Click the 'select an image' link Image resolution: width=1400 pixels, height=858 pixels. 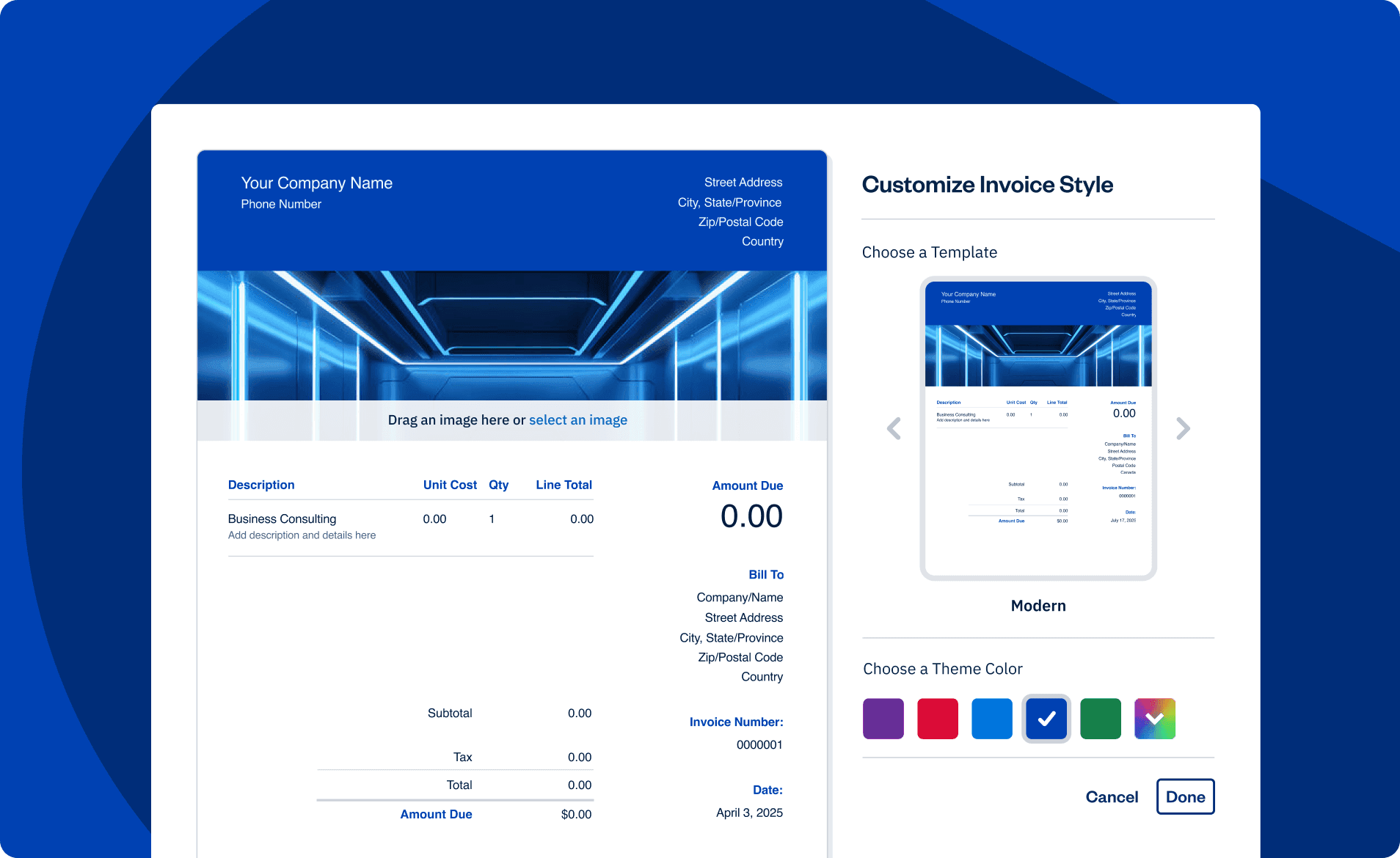[577, 420]
